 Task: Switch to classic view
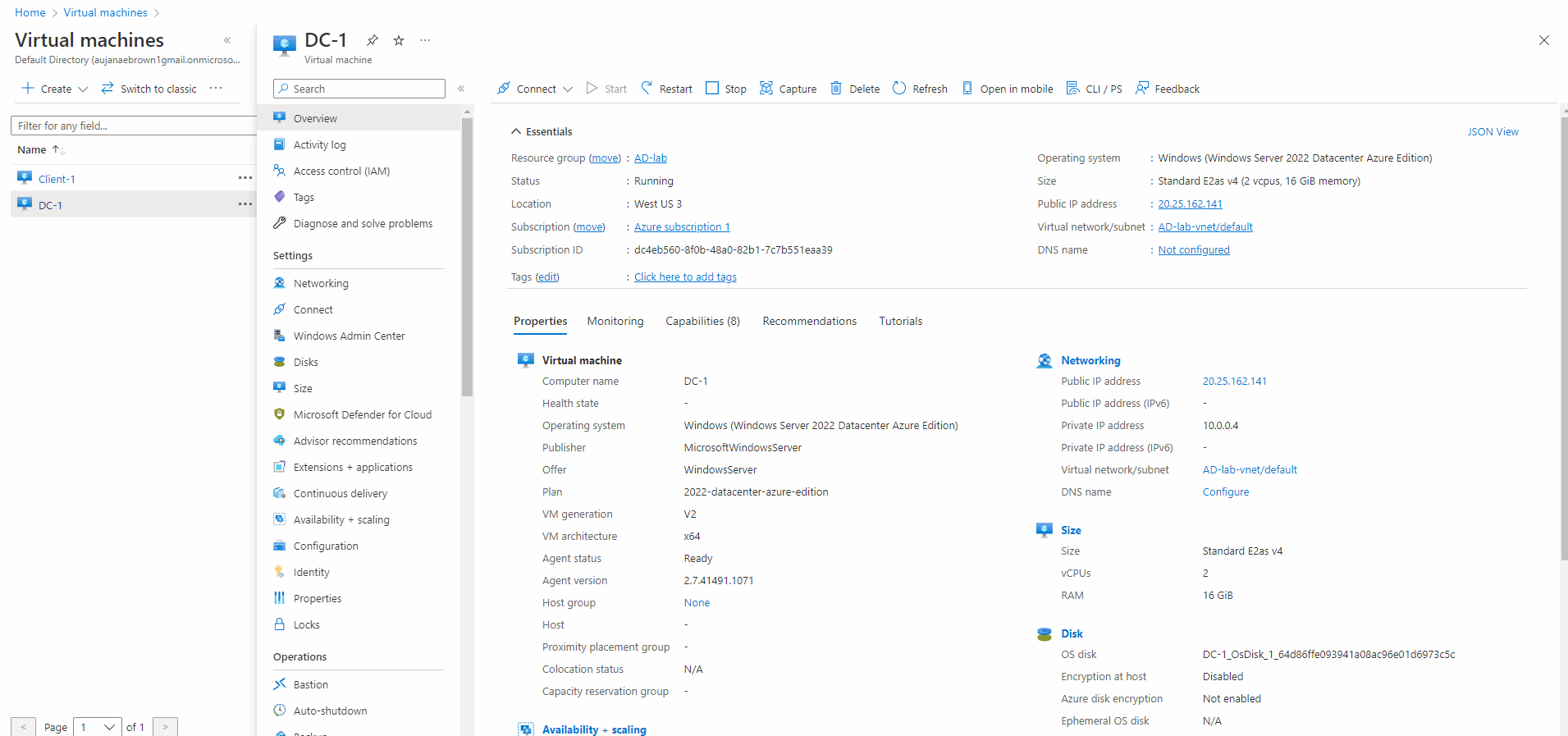[149, 89]
